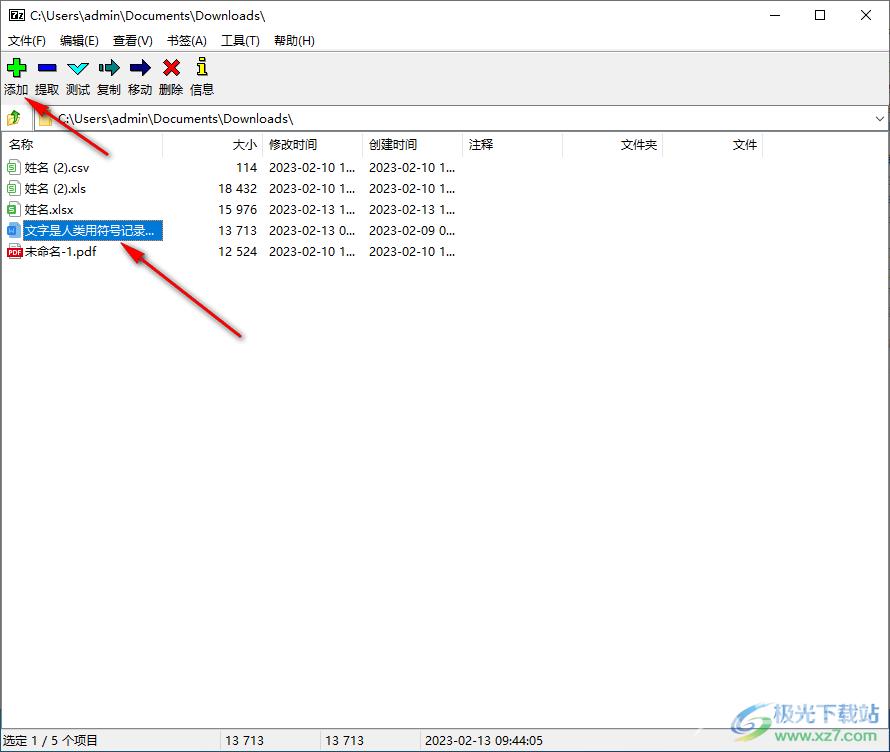
Task: Click the Move (移动) blue arrow icon
Action: pyautogui.click(x=140, y=68)
